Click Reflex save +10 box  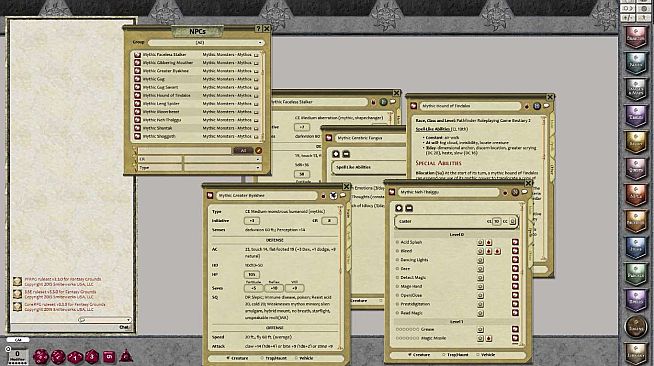[274, 288]
